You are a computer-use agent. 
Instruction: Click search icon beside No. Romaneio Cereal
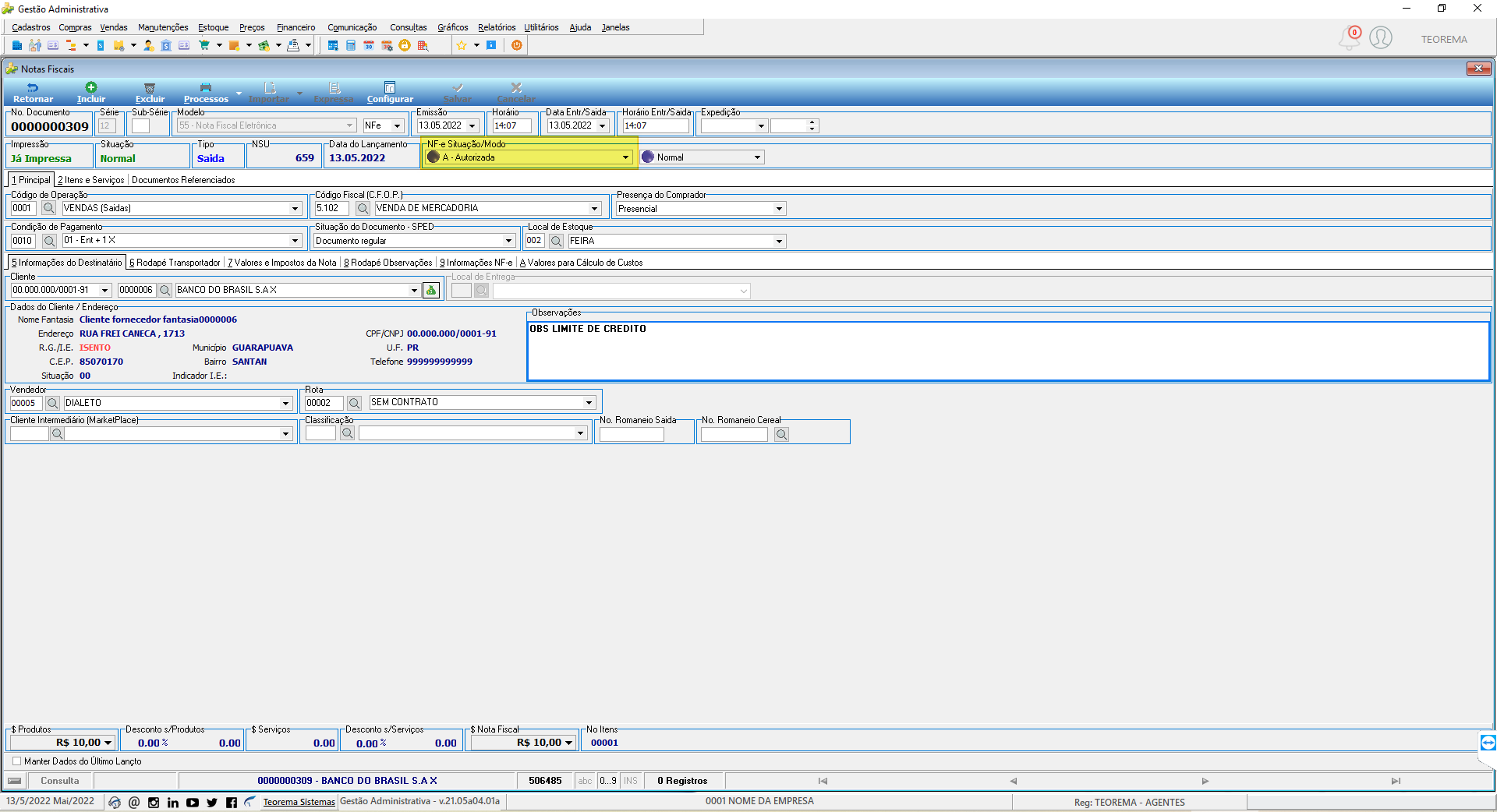(x=781, y=434)
